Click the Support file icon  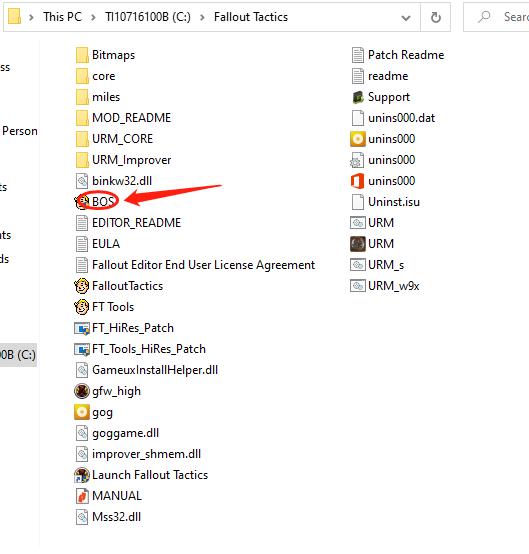(358, 97)
